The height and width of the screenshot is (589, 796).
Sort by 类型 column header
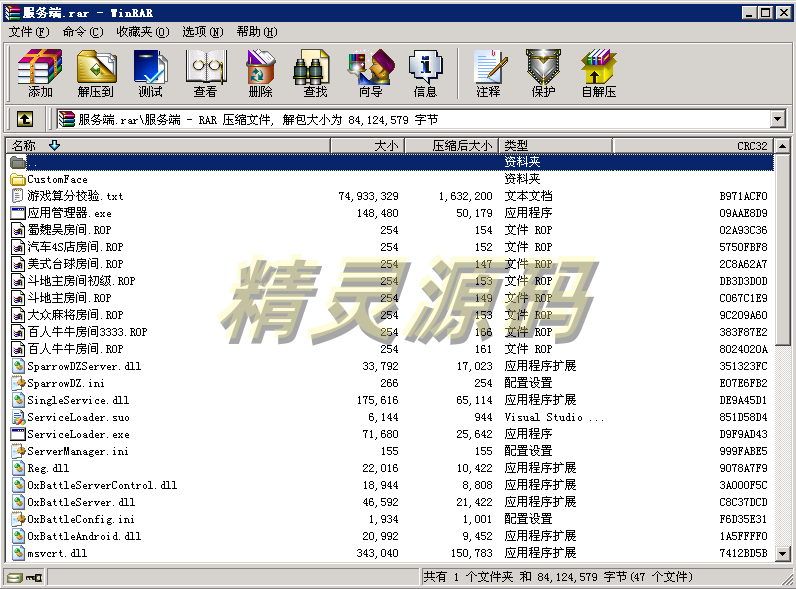555,146
